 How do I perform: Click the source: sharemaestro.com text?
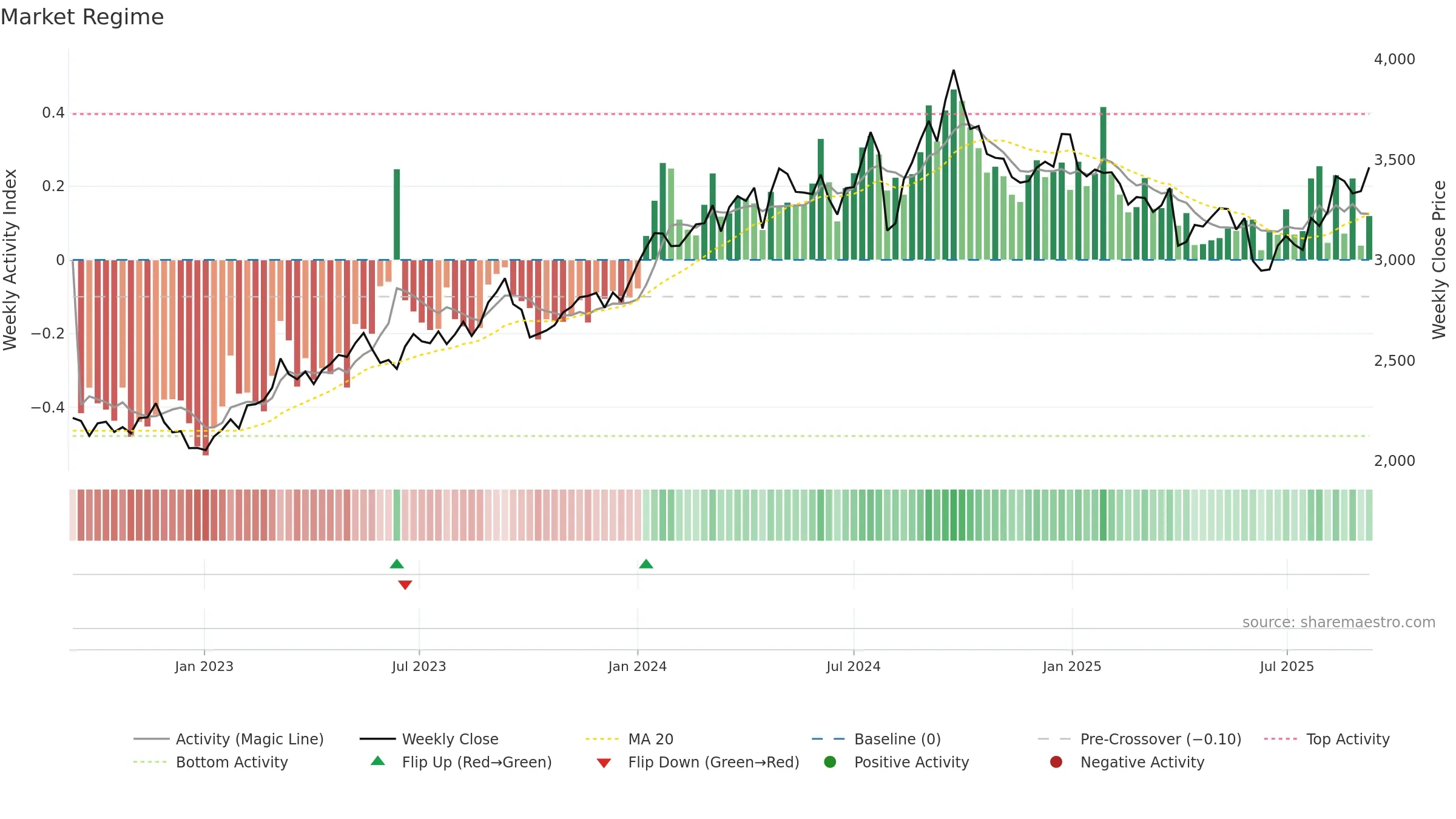(x=1338, y=622)
